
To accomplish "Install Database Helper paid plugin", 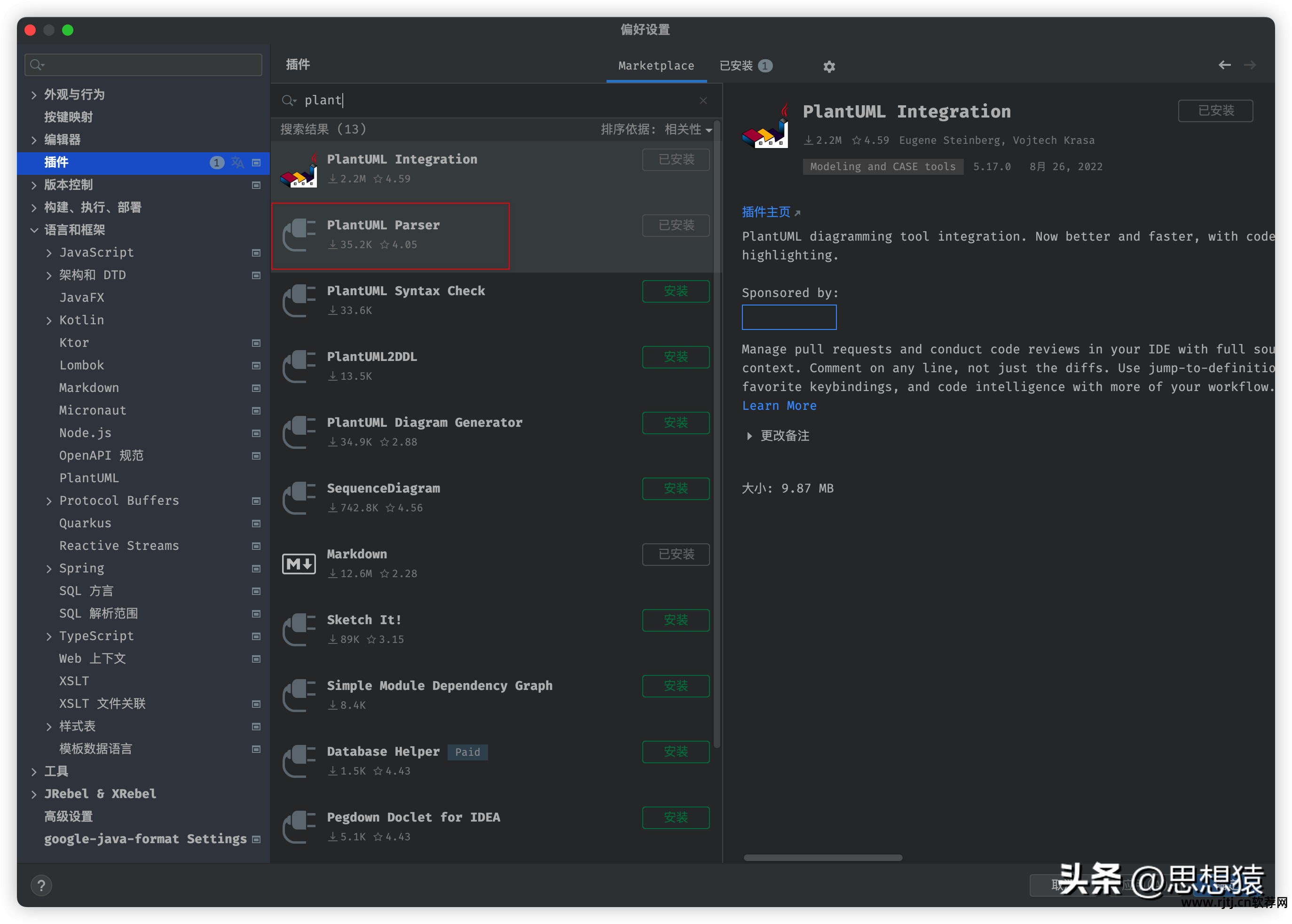I will coord(676,752).
